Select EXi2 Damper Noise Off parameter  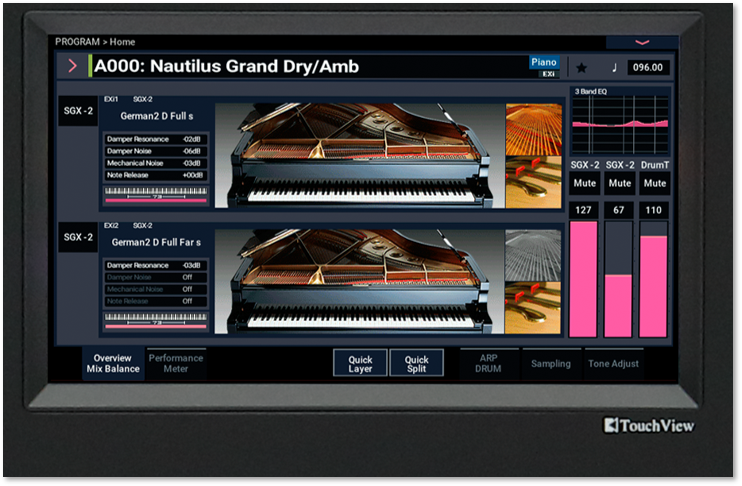click(155, 277)
